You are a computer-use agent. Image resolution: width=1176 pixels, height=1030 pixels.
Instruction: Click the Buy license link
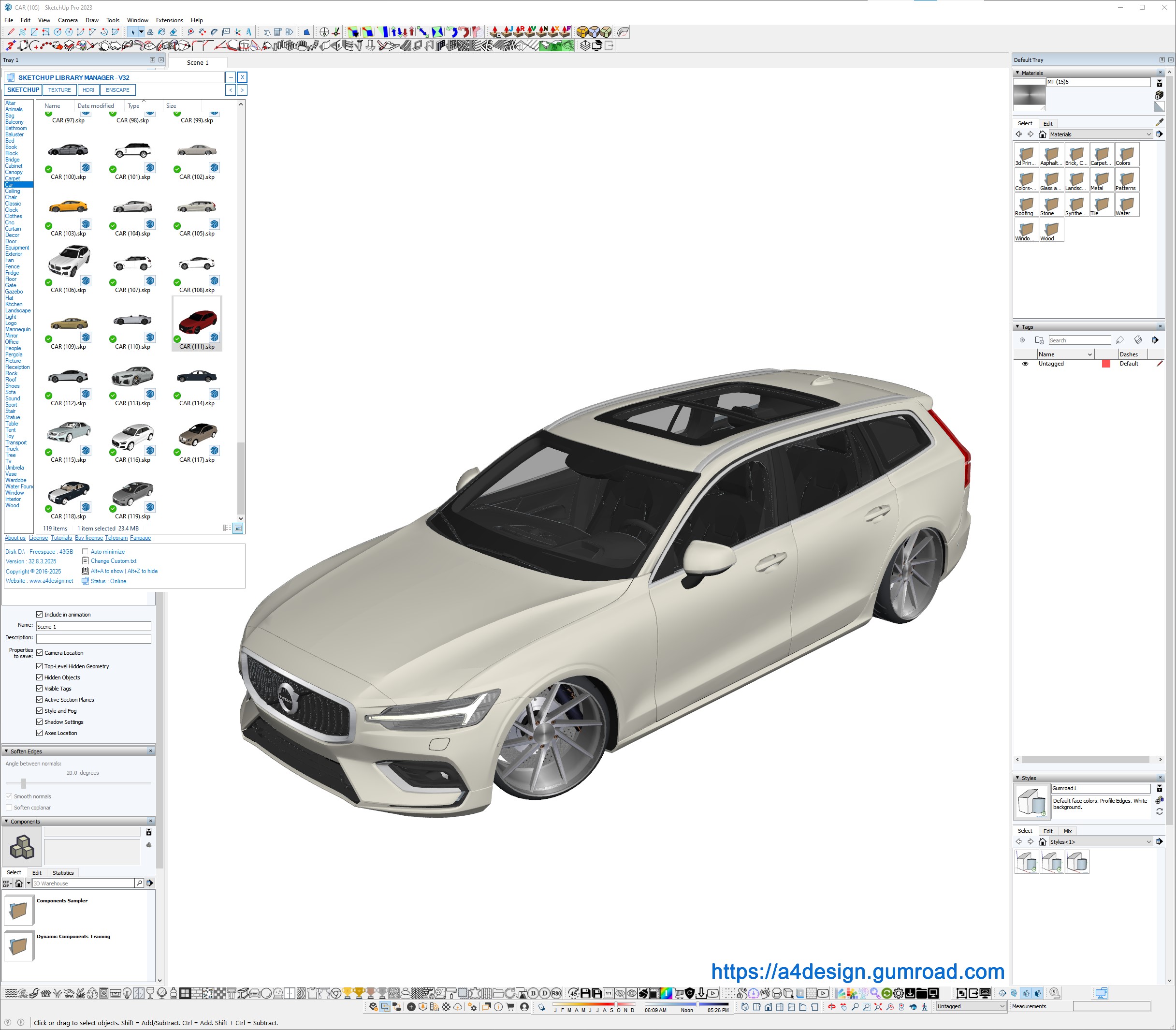(88, 538)
